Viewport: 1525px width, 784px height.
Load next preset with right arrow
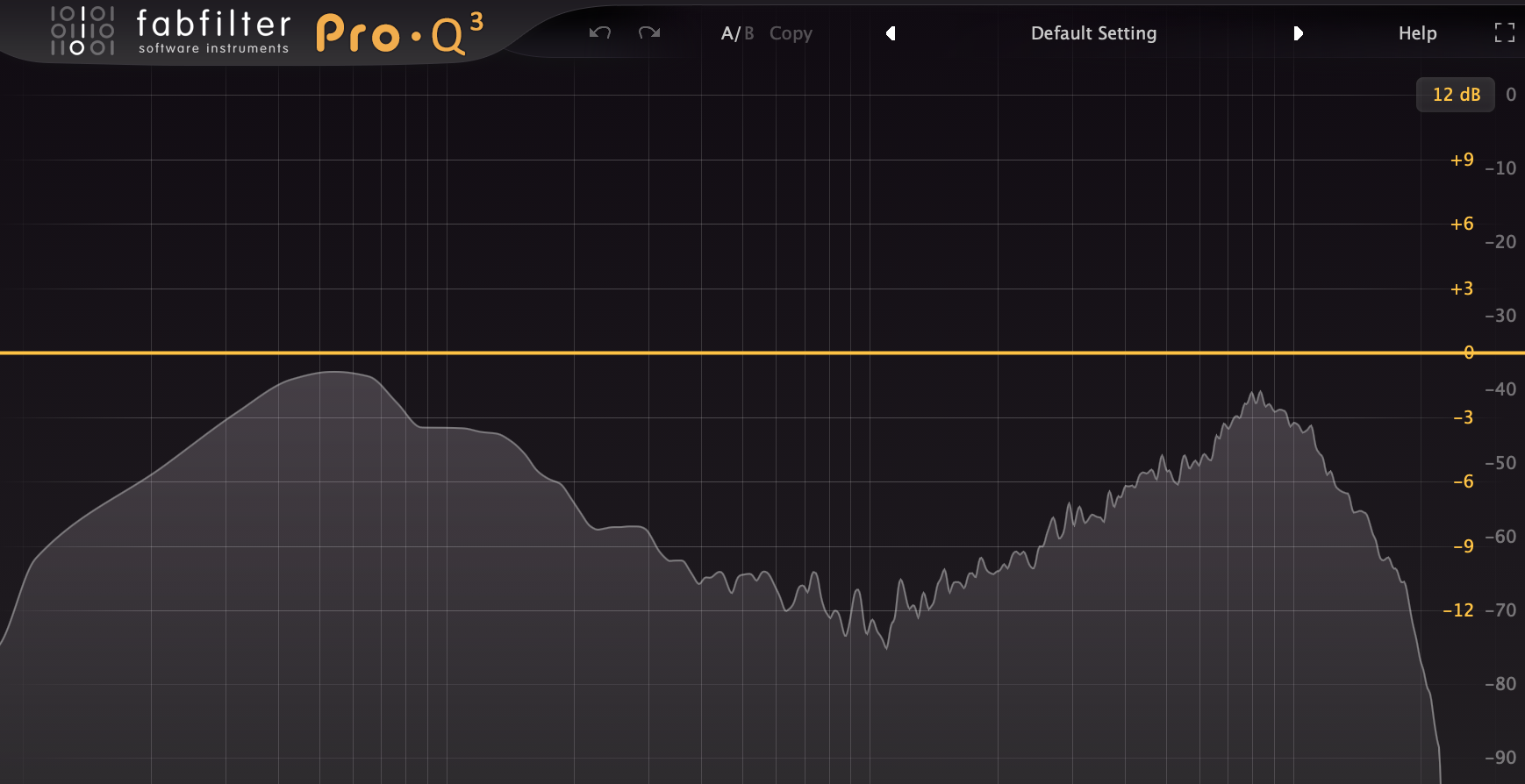[1298, 33]
